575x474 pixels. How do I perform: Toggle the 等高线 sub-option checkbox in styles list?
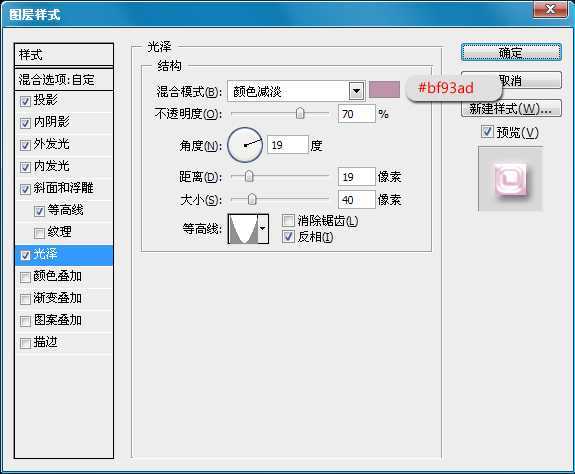coord(39,211)
